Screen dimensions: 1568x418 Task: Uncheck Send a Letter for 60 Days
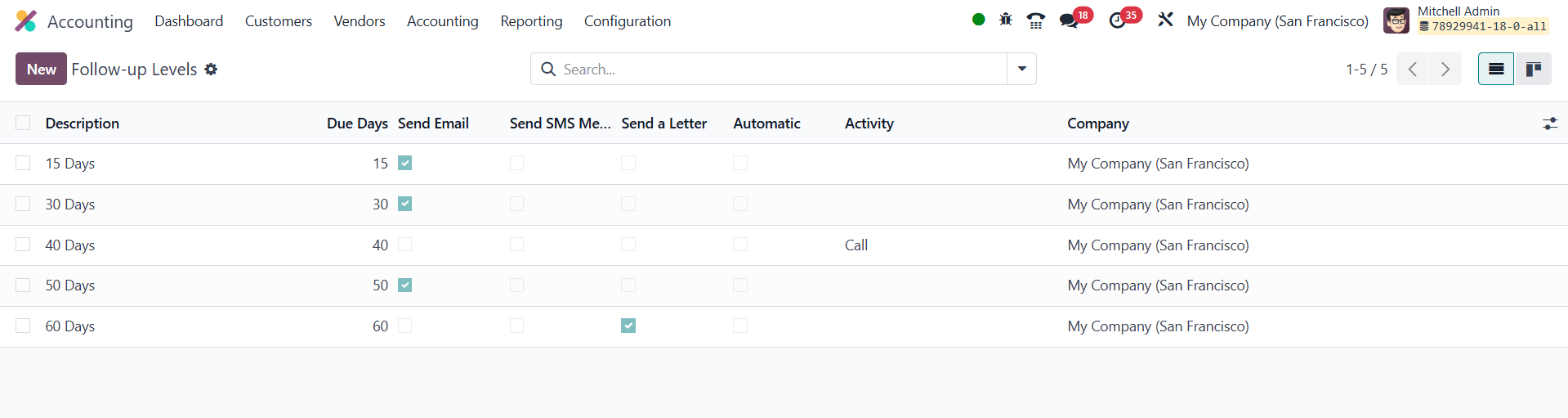(628, 326)
